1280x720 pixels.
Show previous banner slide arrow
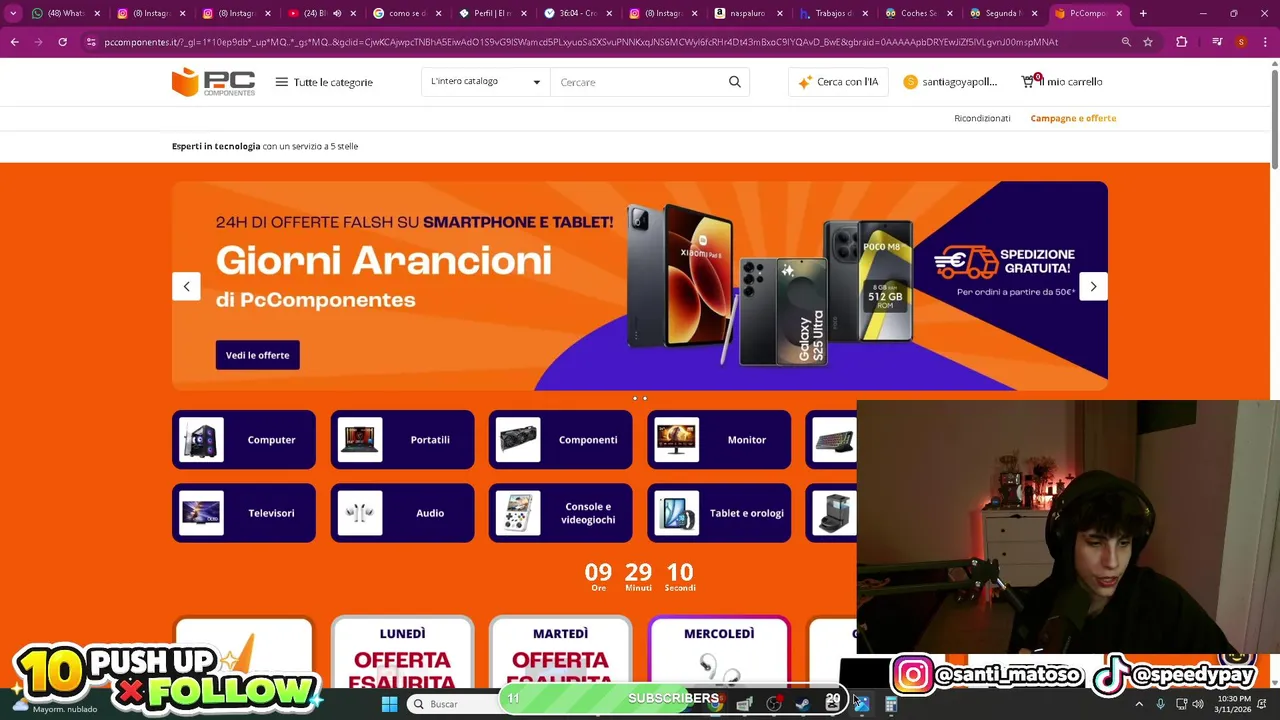point(186,287)
